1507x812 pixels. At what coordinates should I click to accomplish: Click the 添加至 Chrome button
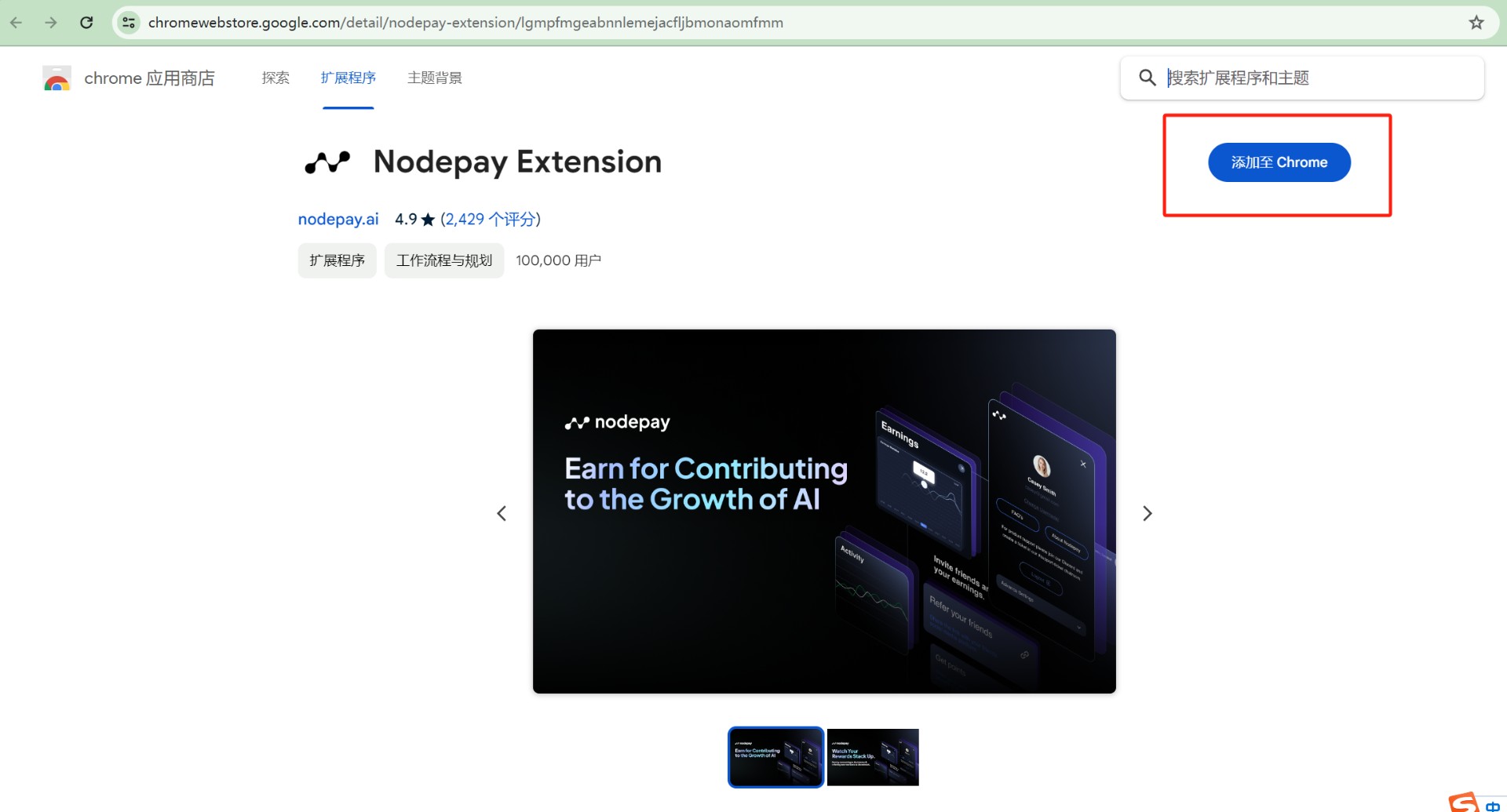click(1279, 162)
